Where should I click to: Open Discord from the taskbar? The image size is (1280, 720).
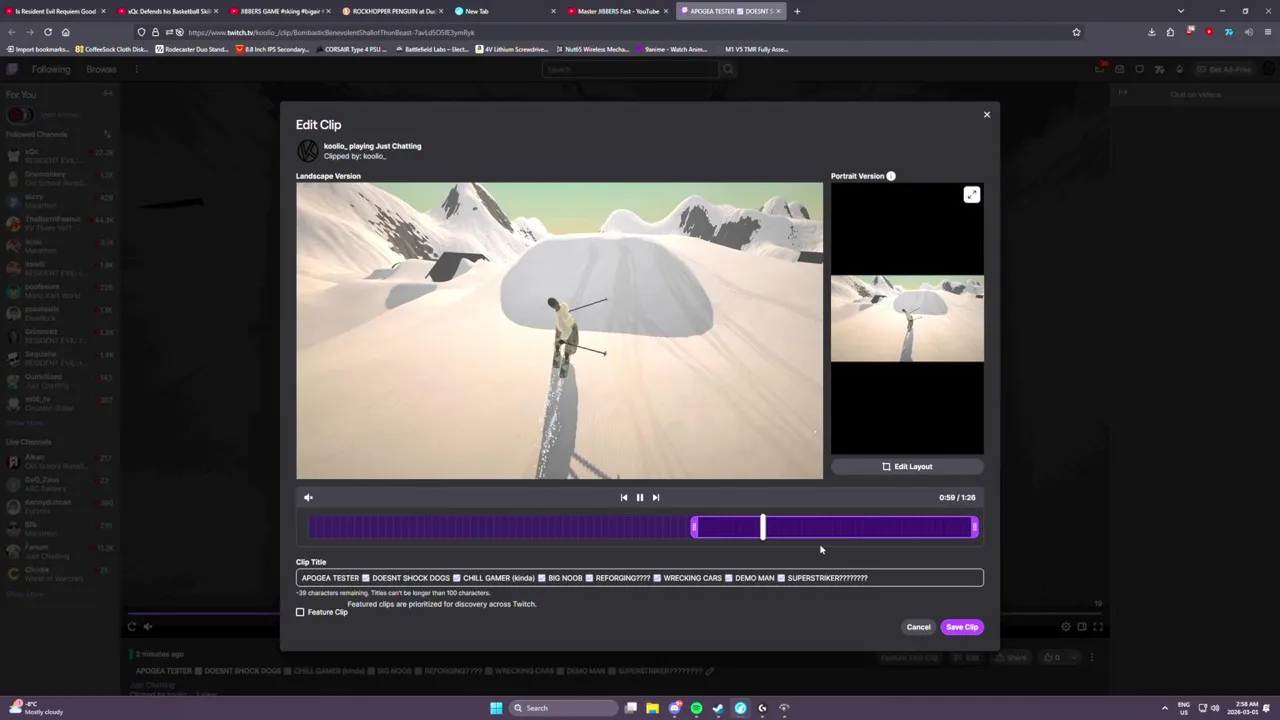(674, 708)
